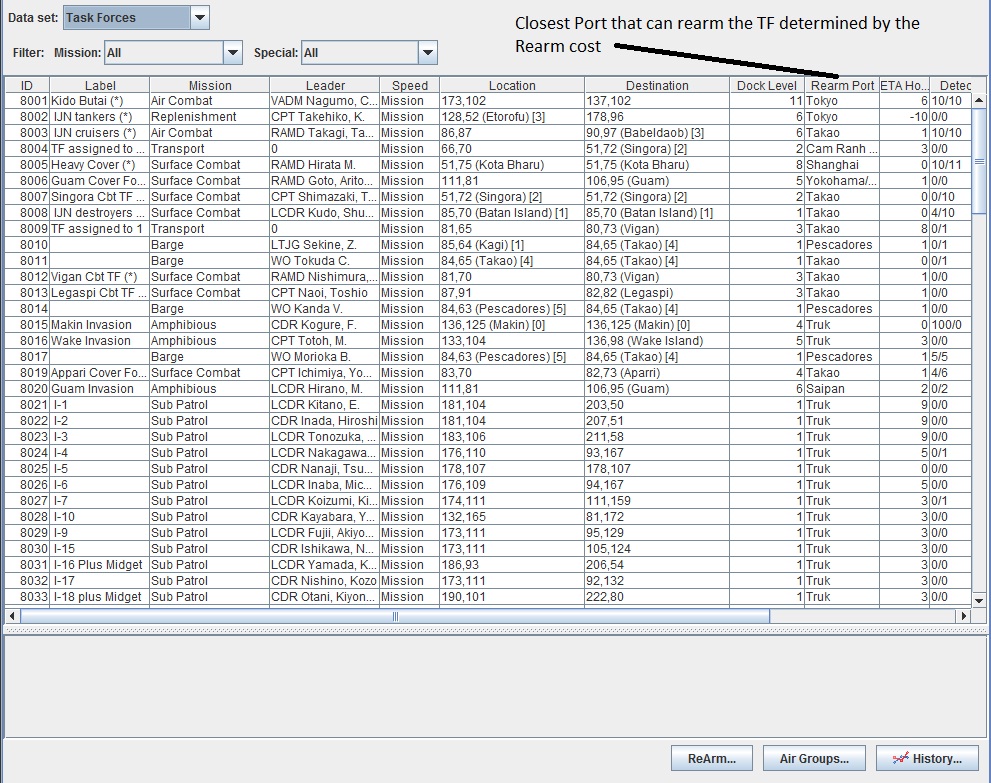
Task: Select the Wake Invasion row
Action: (x=489, y=341)
